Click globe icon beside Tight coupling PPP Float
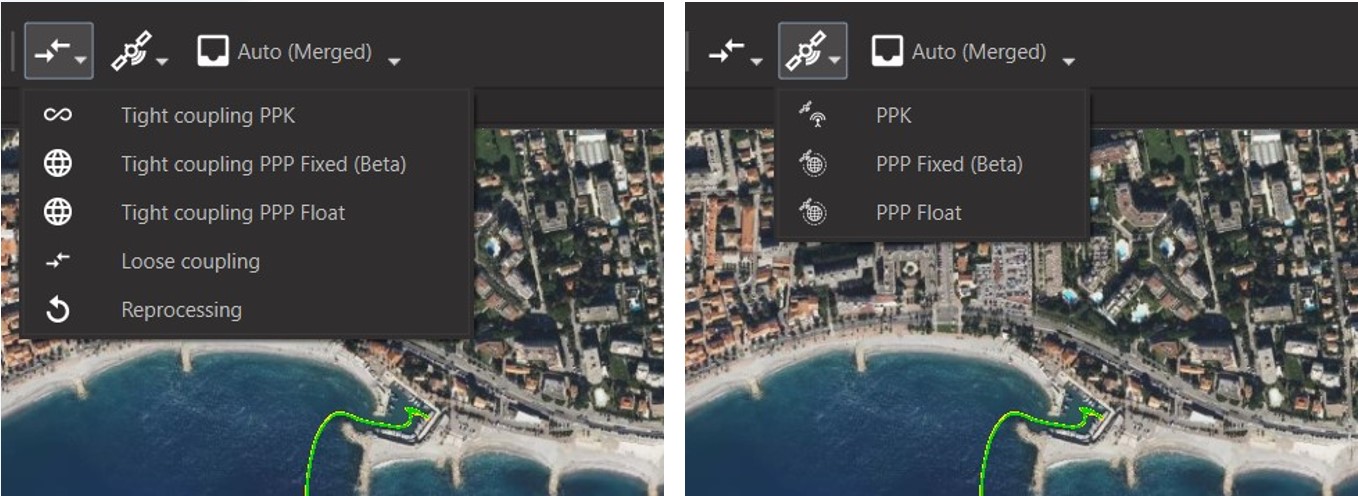The height and width of the screenshot is (496, 1358). point(58,212)
